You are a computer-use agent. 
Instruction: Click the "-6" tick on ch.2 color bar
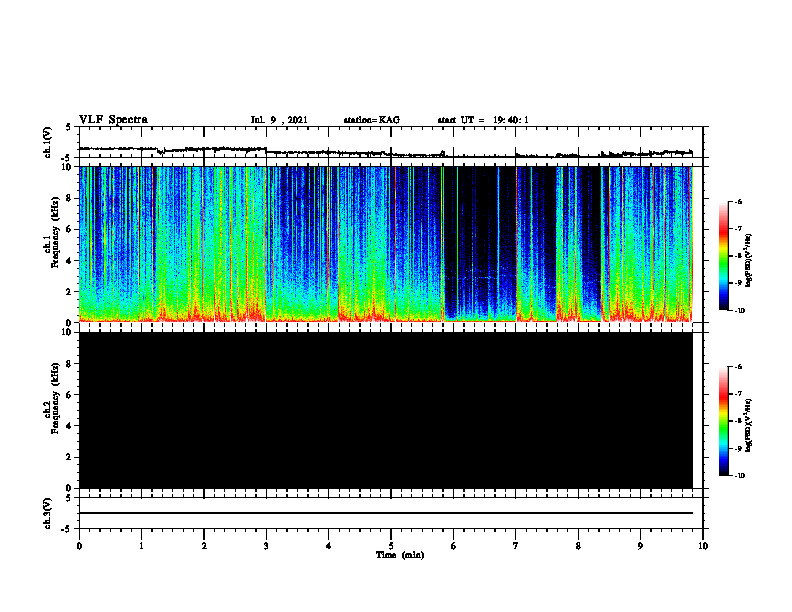click(738, 367)
